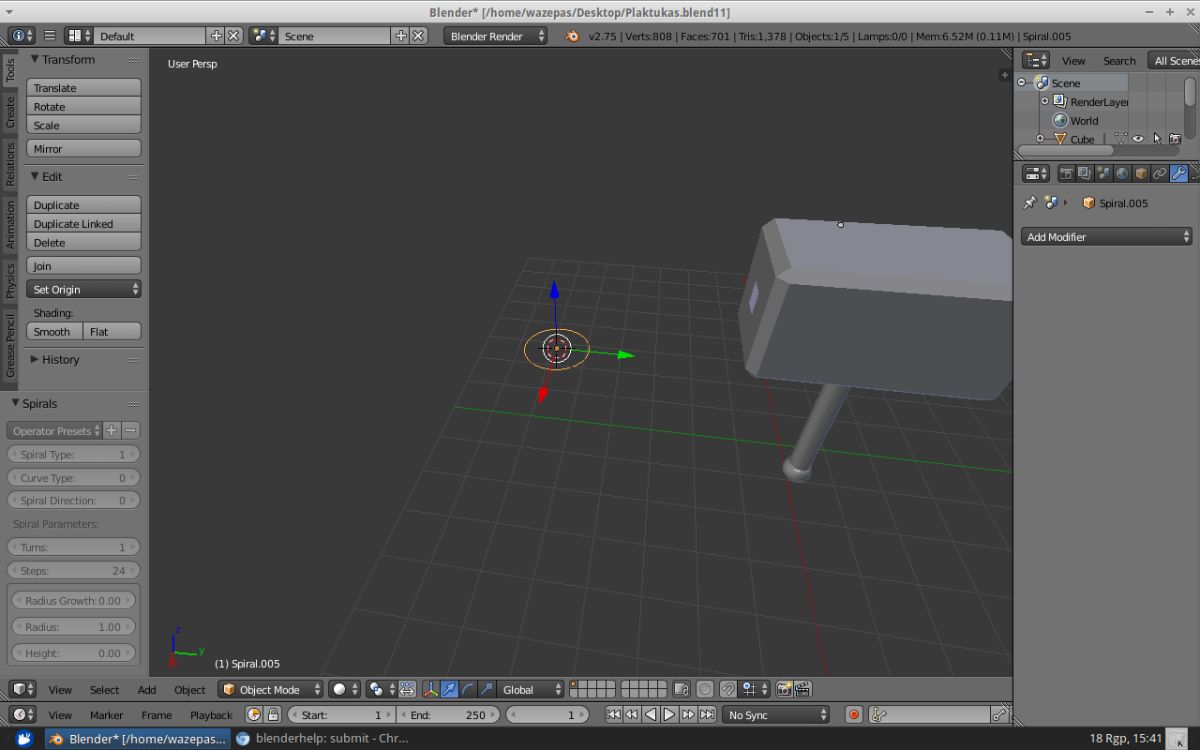Image resolution: width=1200 pixels, height=750 pixels.
Task: Open the Modifiers tab (wrench icon)
Action: pyautogui.click(x=1179, y=173)
